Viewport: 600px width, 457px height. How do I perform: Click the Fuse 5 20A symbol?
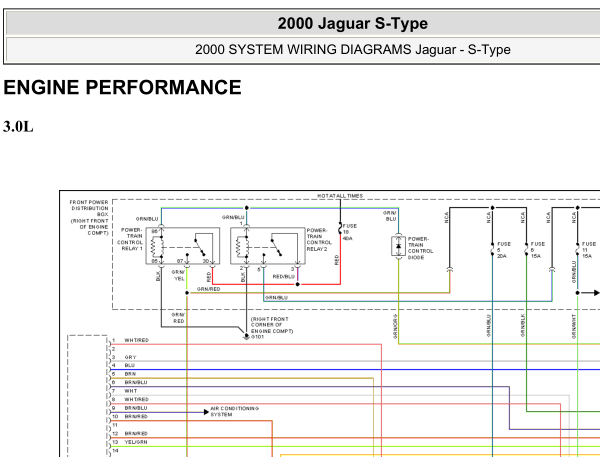pyautogui.click(x=492, y=249)
